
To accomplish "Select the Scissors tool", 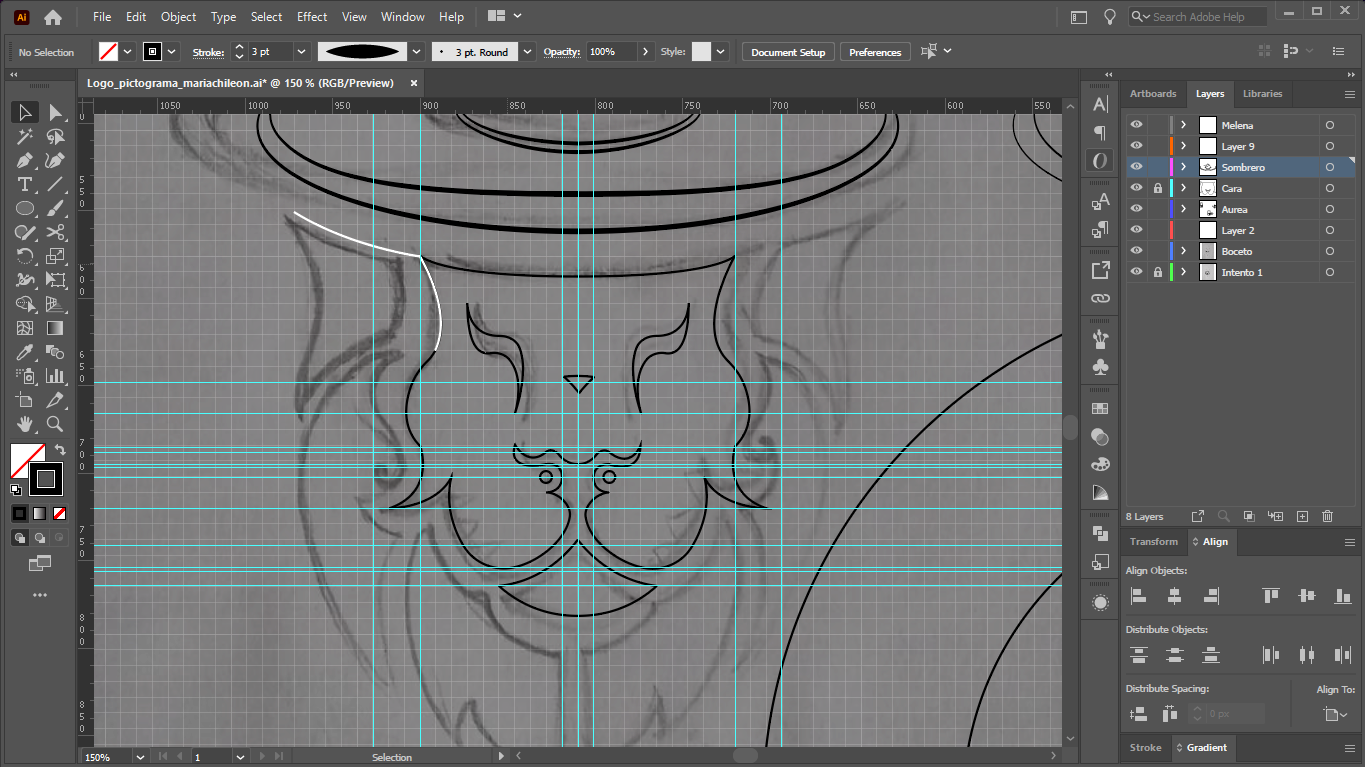I will 56,233.
